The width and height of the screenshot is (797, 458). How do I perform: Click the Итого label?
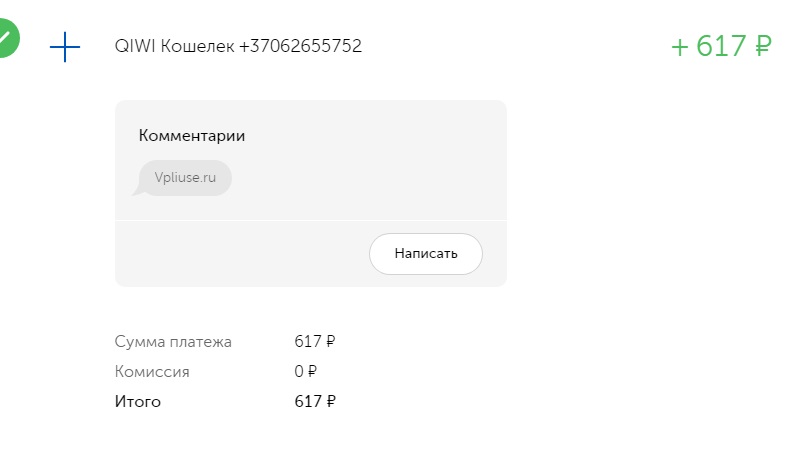click(x=138, y=402)
